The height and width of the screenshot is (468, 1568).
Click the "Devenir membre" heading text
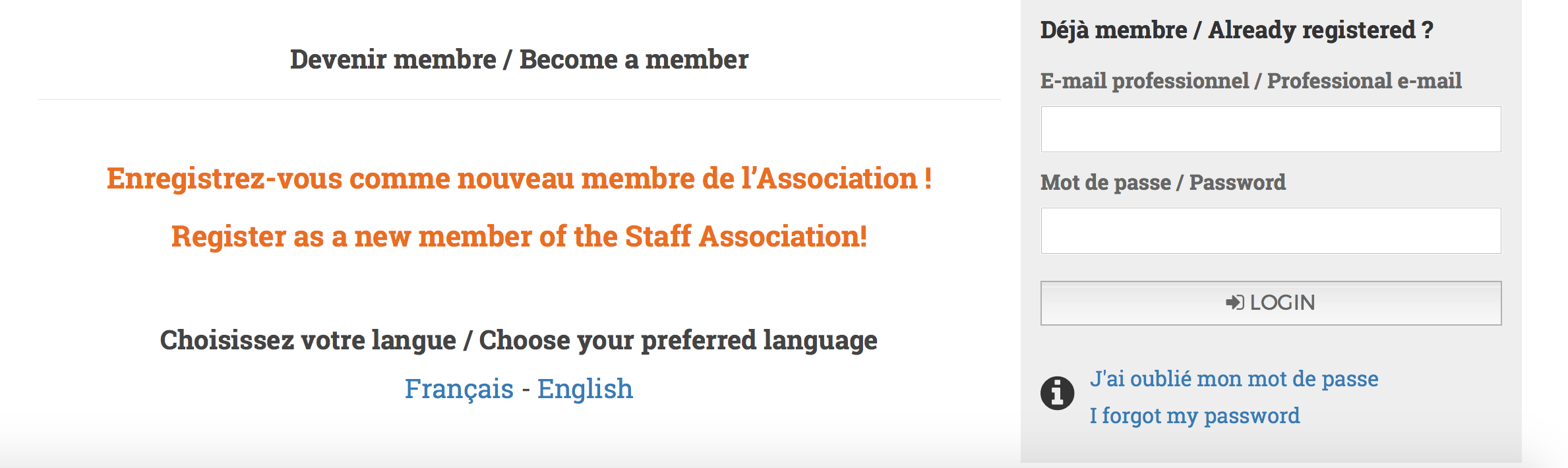point(393,60)
